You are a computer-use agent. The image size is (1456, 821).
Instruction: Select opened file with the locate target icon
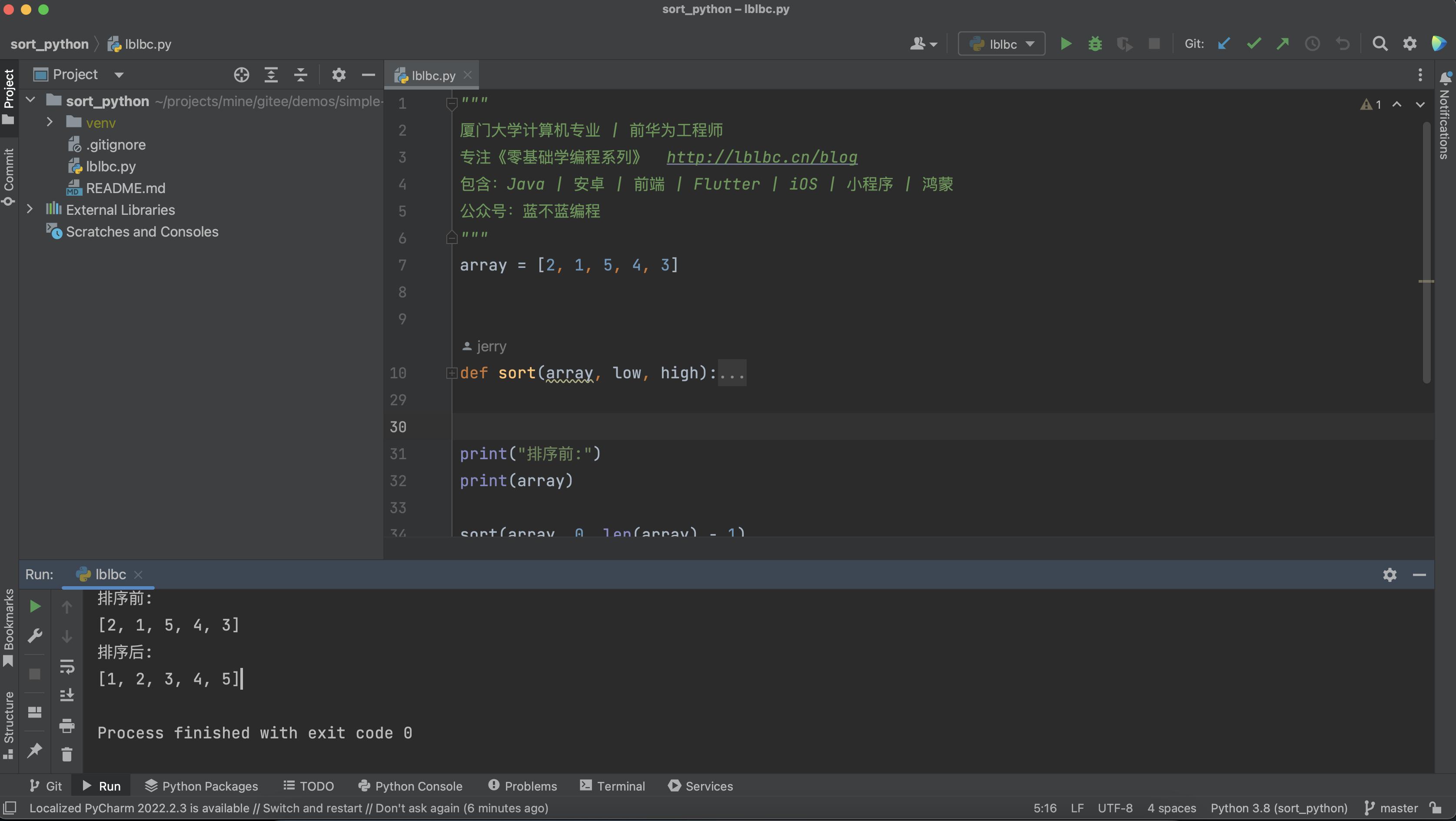pyautogui.click(x=241, y=75)
